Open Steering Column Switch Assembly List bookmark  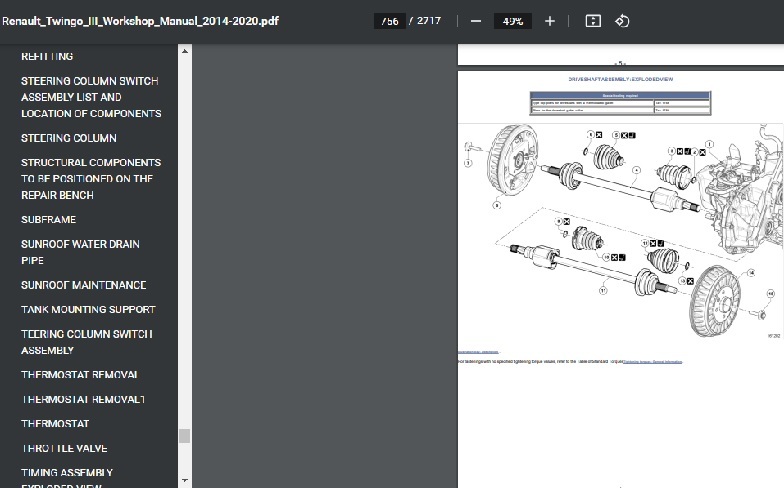[x=91, y=97]
